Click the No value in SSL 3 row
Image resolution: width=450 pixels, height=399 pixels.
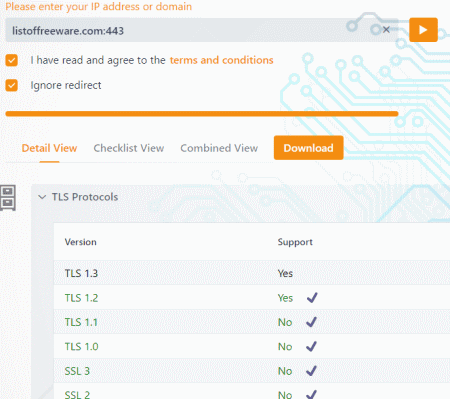[285, 371]
